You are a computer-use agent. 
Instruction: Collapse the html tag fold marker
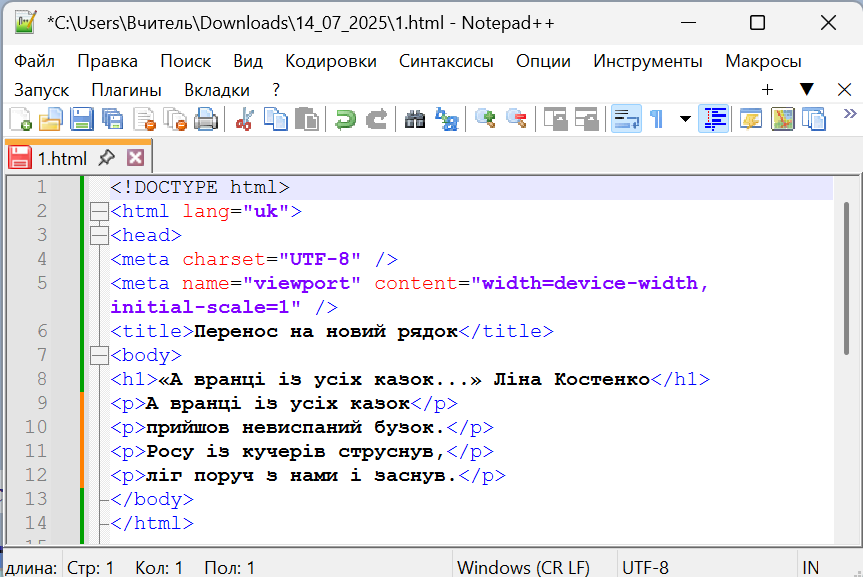coord(98,211)
